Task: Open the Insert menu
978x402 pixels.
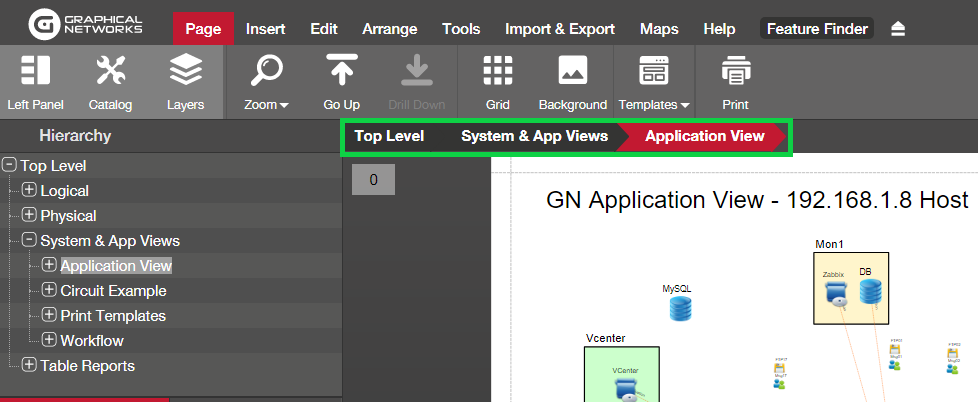Action: (x=265, y=29)
